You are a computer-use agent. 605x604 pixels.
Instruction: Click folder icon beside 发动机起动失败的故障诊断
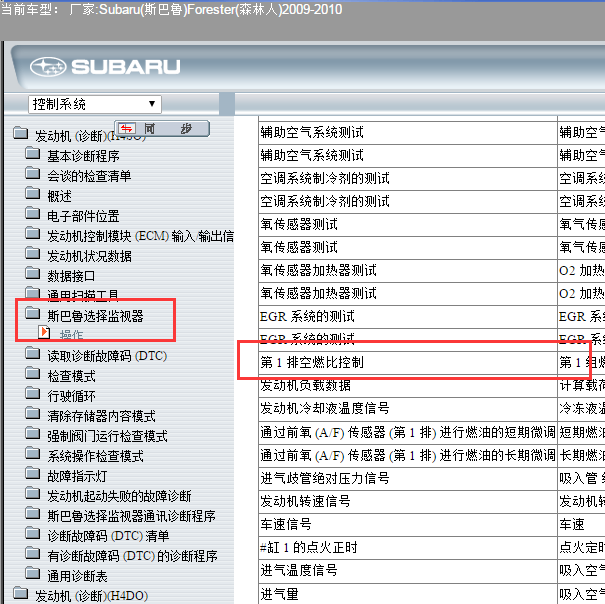point(33,494)
